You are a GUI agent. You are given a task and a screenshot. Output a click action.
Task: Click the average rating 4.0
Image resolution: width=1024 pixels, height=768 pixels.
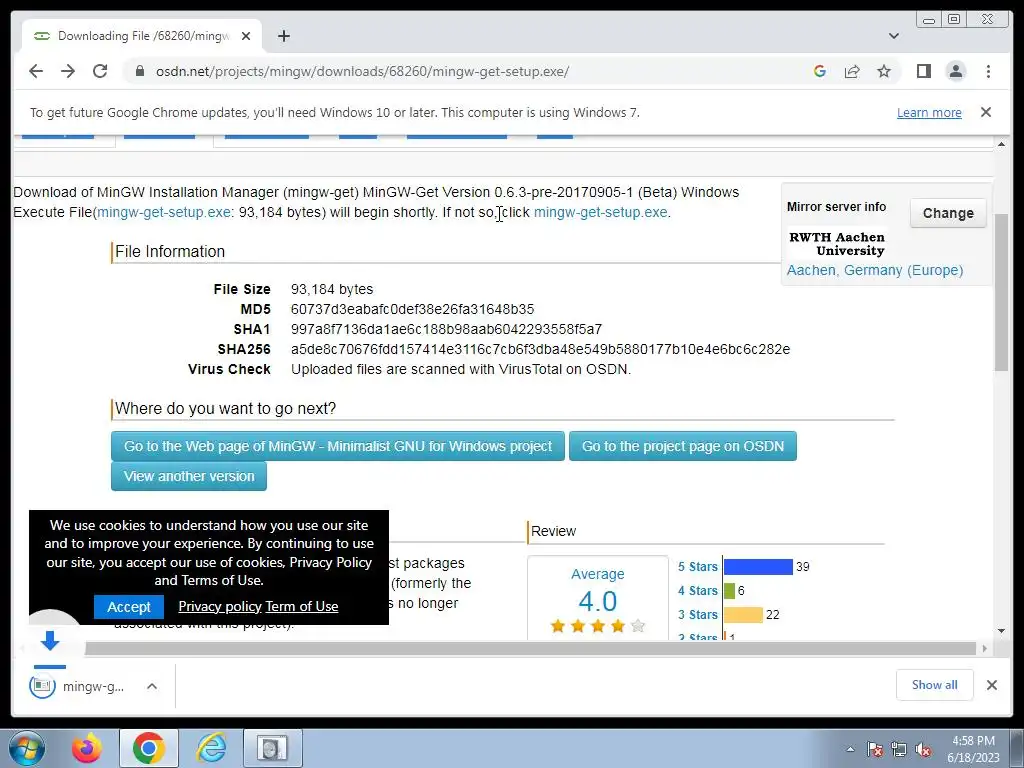tap(597, 601)
